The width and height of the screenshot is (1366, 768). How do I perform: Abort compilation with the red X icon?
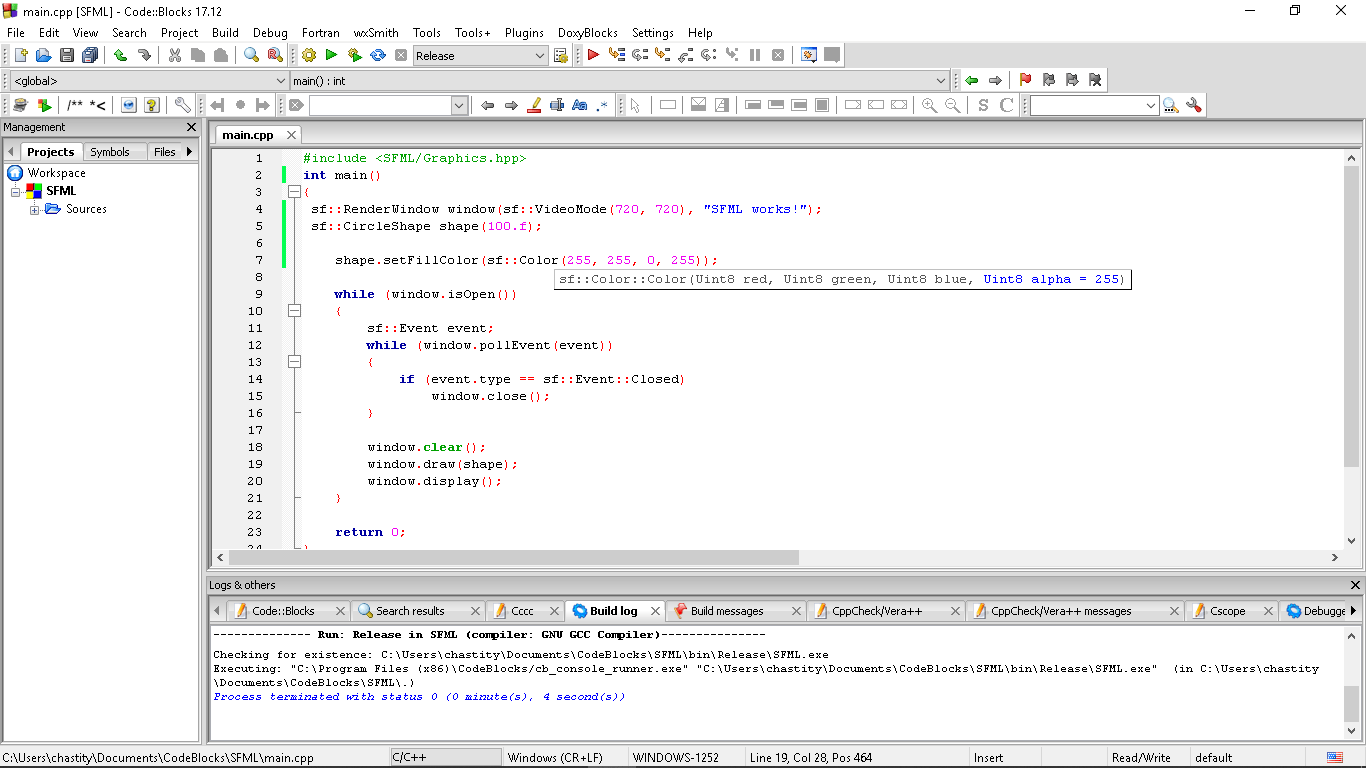[400, 55]
